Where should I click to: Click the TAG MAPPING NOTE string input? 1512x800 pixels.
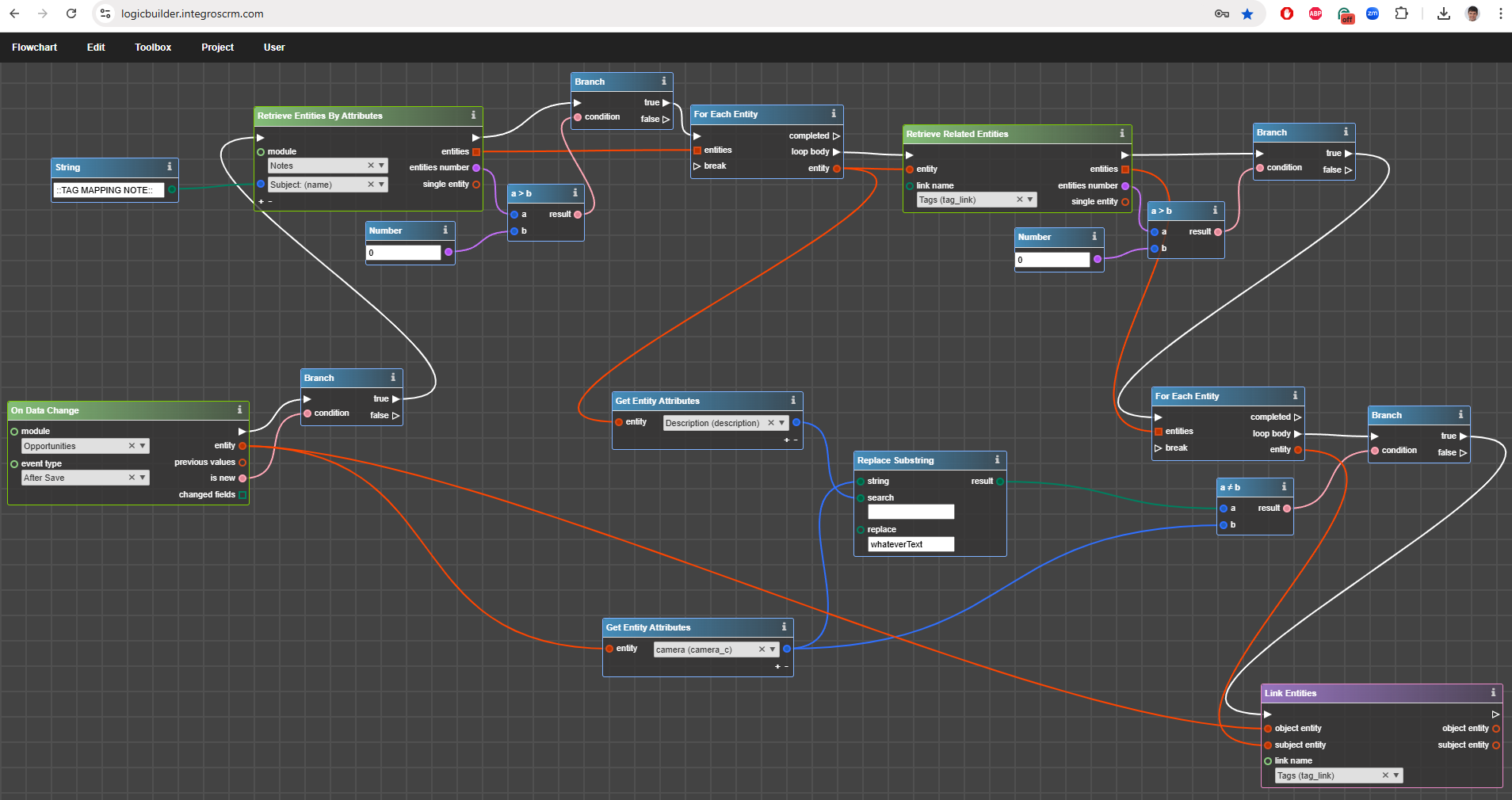(x=109, y=190)
